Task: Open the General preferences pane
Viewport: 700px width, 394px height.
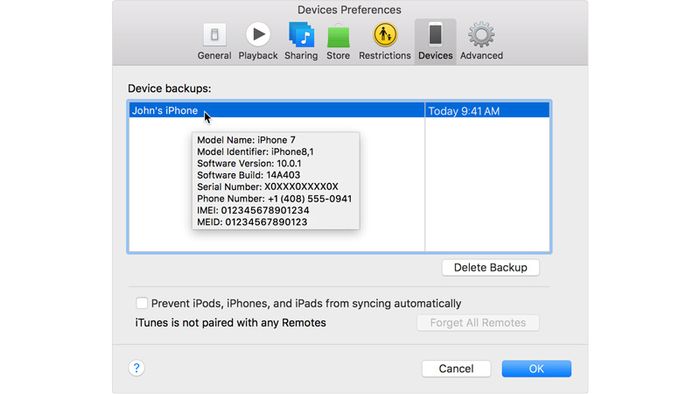Action: pyautogui.click(x=214, y=41)
